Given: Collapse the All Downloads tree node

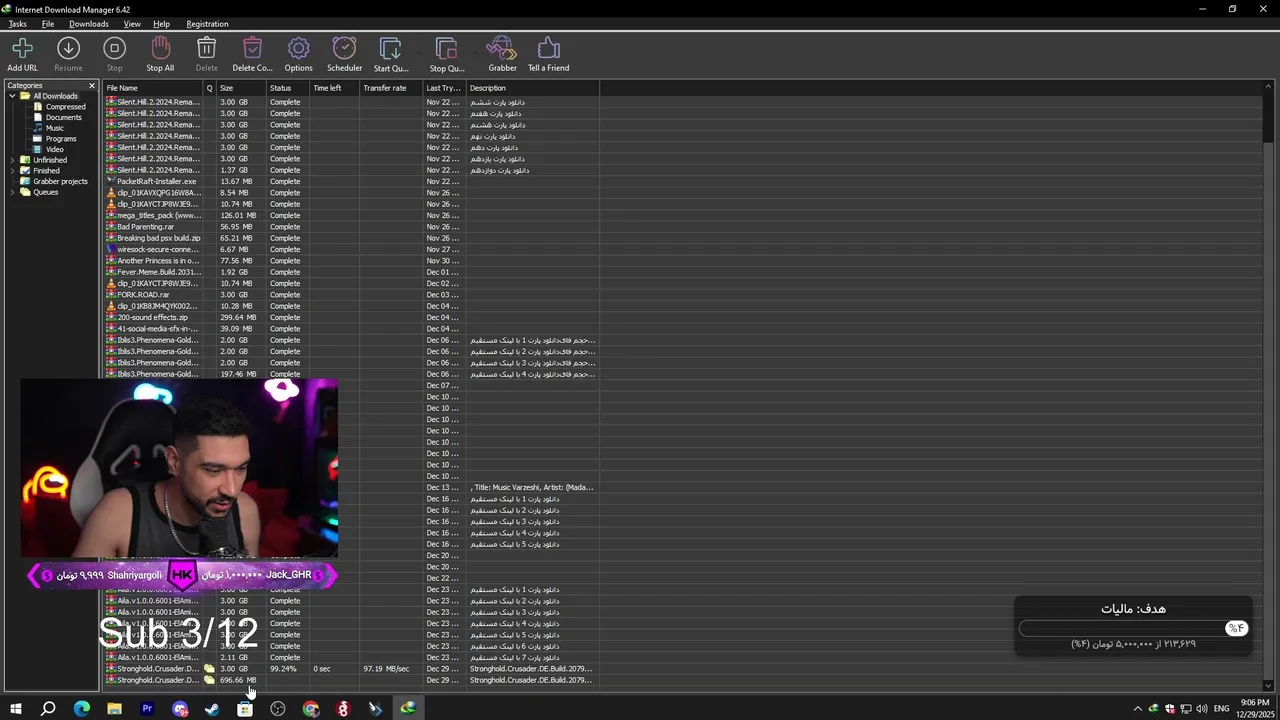Looking at the screenshot, I should [13, 96].
